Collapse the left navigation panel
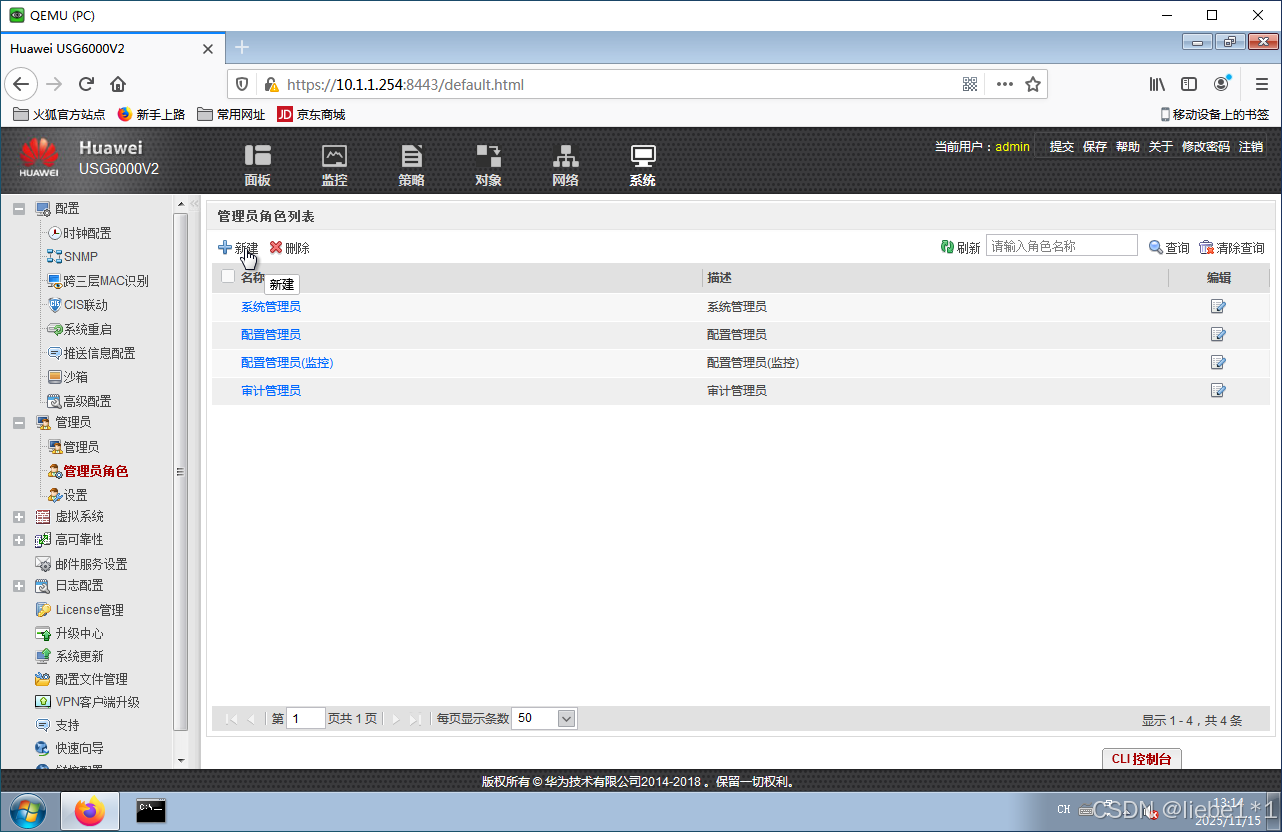This screenshot has width=1282, height=832. [195, 203]
